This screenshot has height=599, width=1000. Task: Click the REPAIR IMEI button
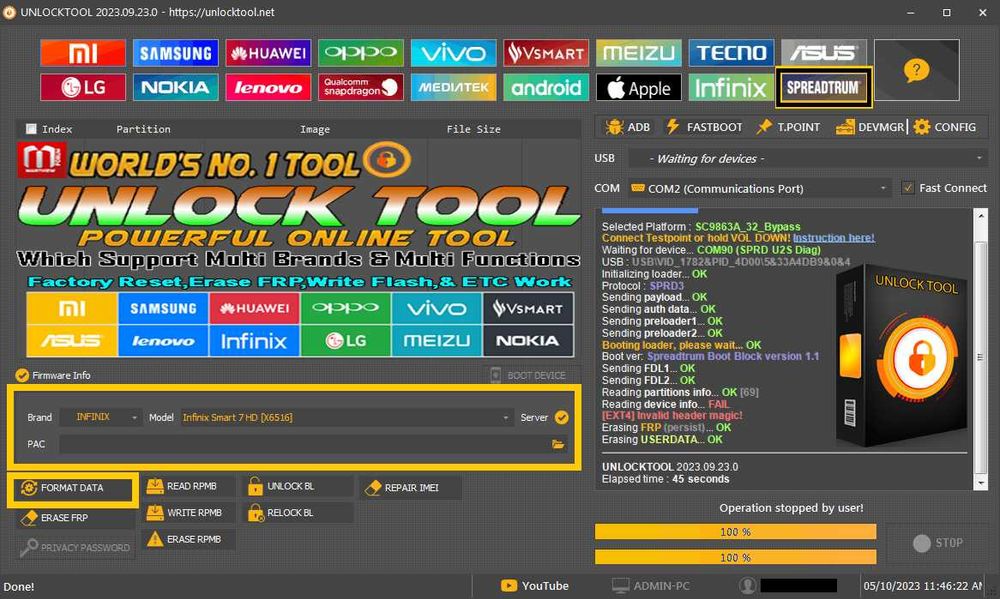(409, 488)
